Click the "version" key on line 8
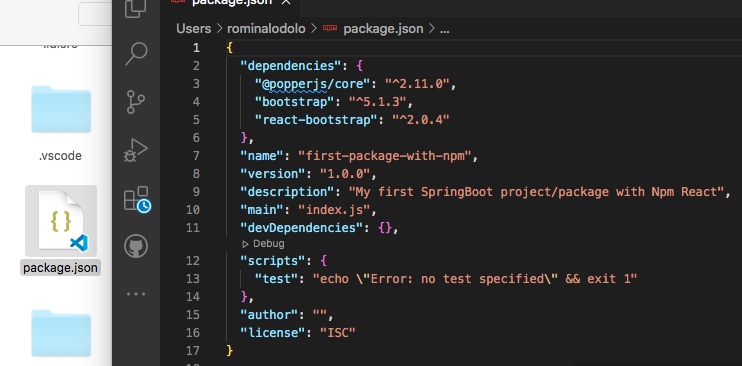Screen dimensions: 742x366 pyautogui.click(x=273, y=174)
